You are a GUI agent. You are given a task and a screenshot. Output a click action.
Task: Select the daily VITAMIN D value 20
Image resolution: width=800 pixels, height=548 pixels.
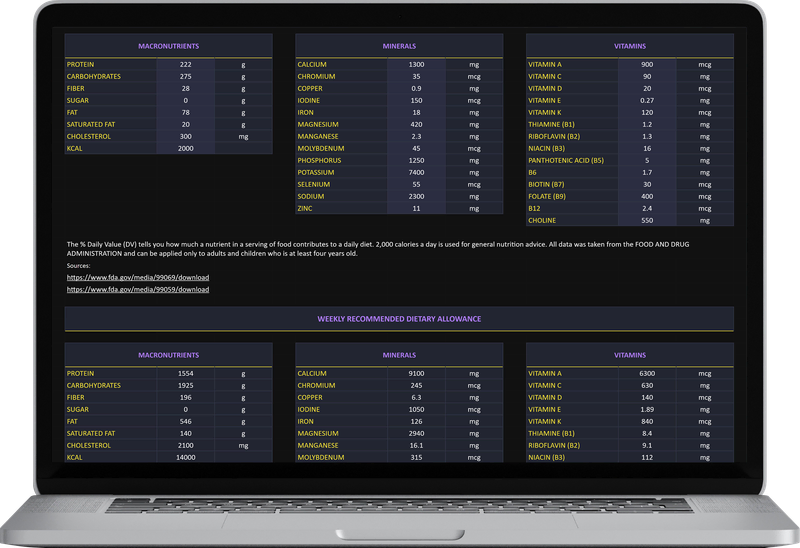(x=647, y=88)
